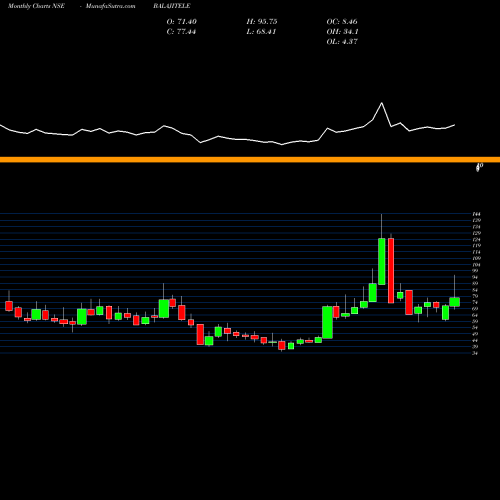Click the 109 price axis label
Viewport: 500px width, 500px height.
pyautogui.click(x=476, y=258)
